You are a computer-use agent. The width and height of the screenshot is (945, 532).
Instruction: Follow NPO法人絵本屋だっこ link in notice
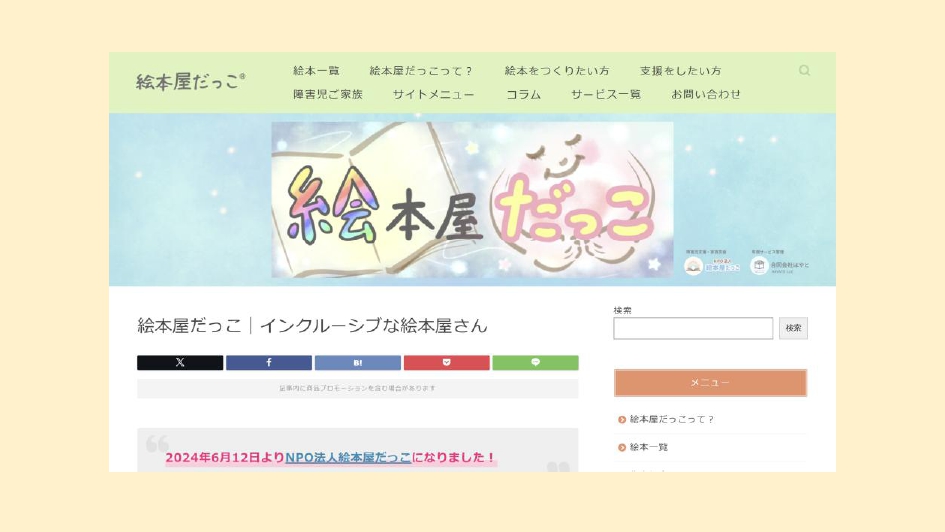pyautogui.click(x=348, y=457)
